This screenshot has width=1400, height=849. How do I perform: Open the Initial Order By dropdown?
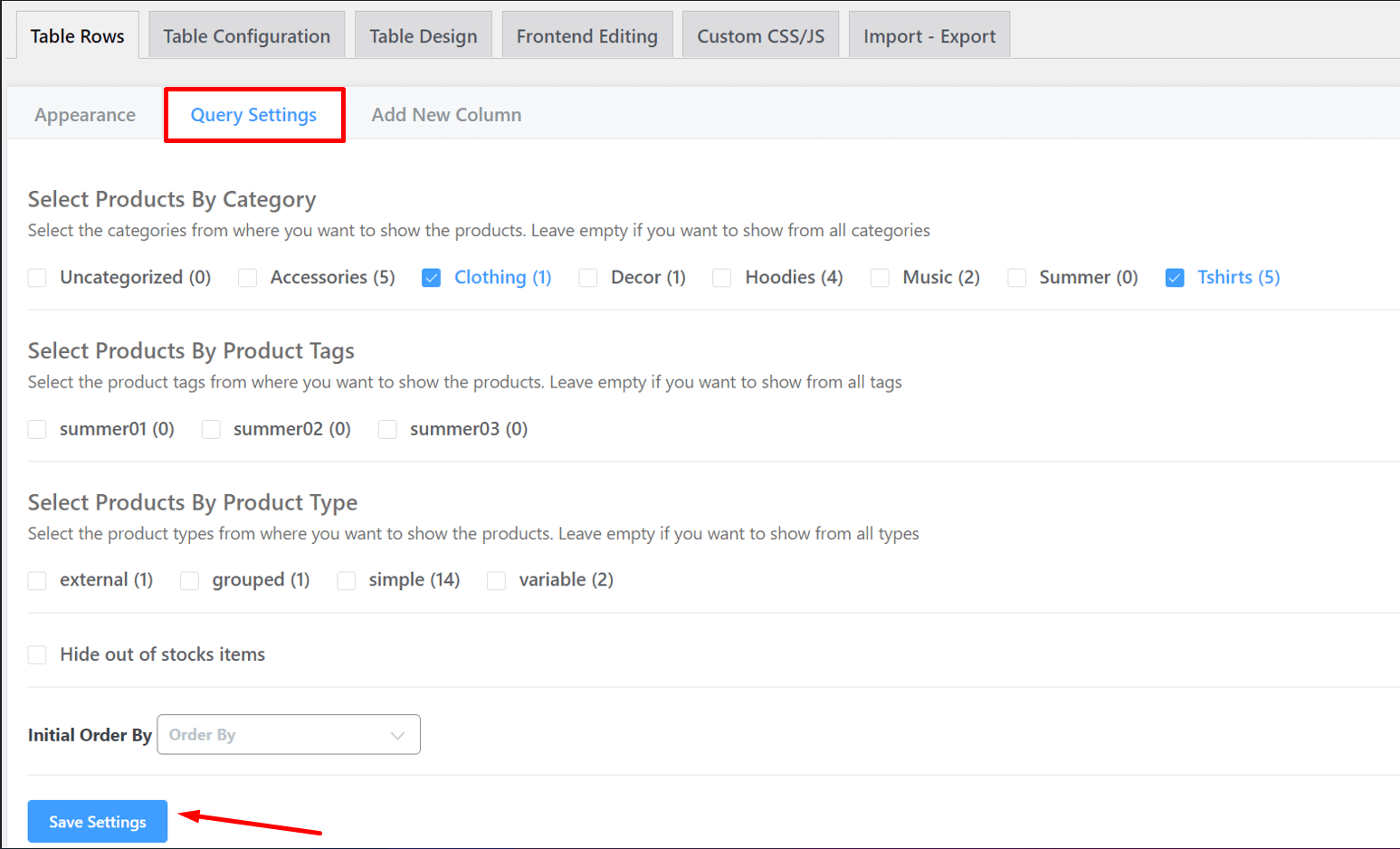[x=288, y=734]
